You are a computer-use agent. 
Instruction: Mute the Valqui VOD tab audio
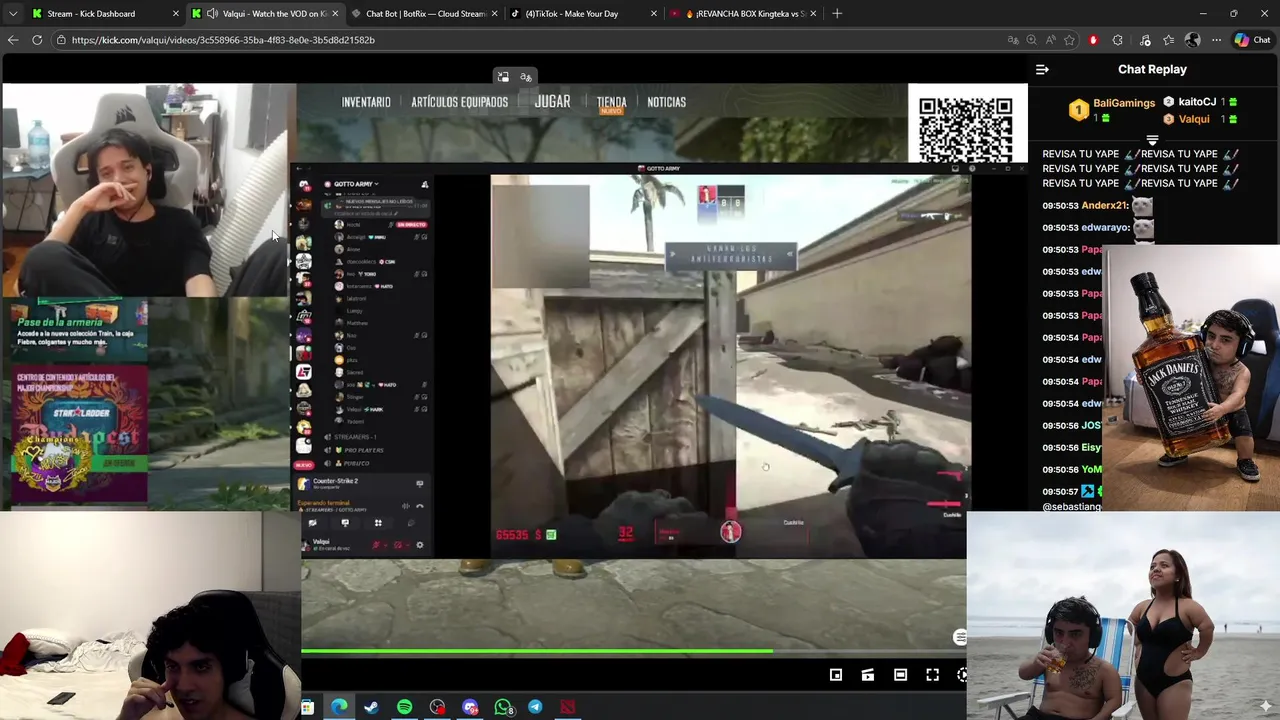[213, 13]
